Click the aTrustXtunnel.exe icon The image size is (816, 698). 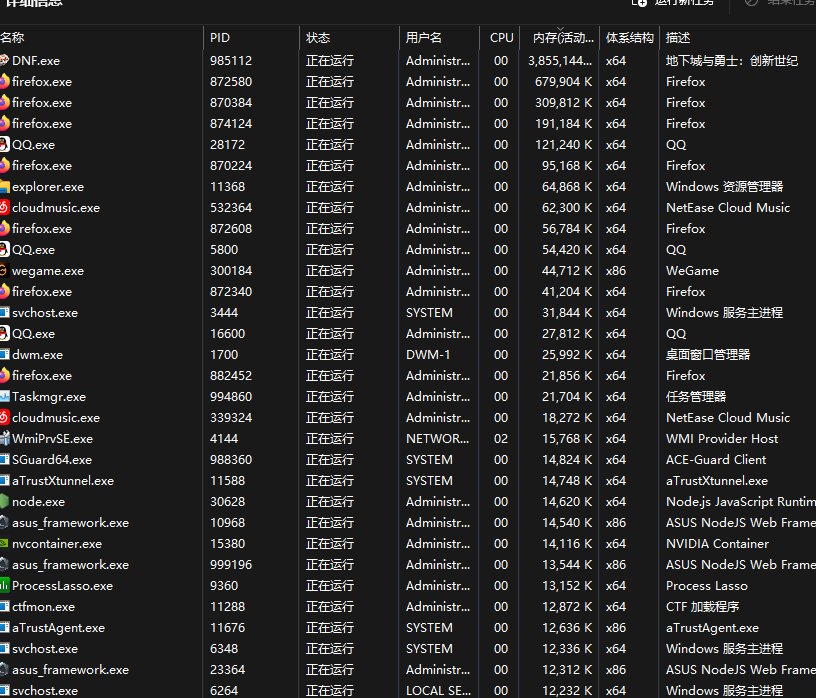(4, 480)
